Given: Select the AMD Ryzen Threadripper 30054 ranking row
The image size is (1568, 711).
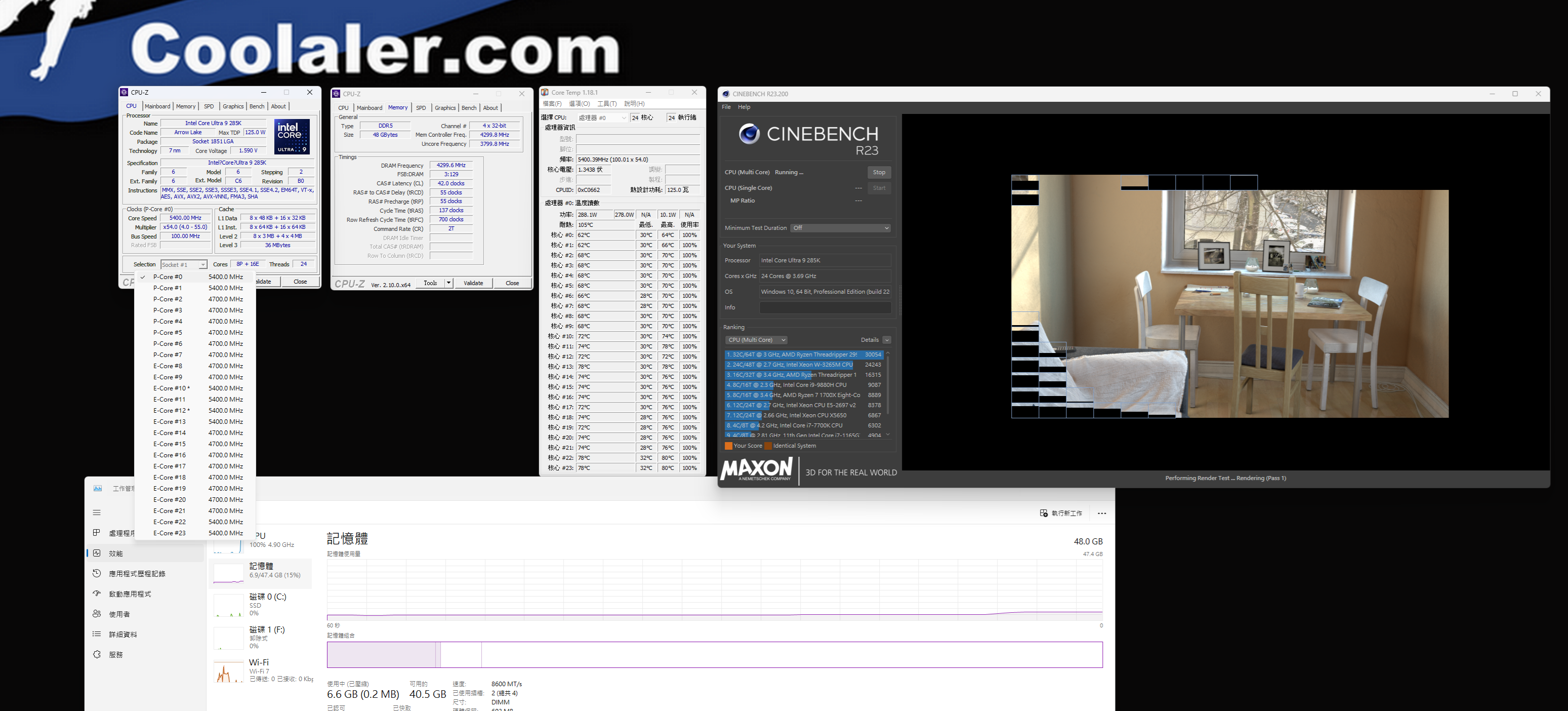Looking at the screenshot, I should (803, 354).
